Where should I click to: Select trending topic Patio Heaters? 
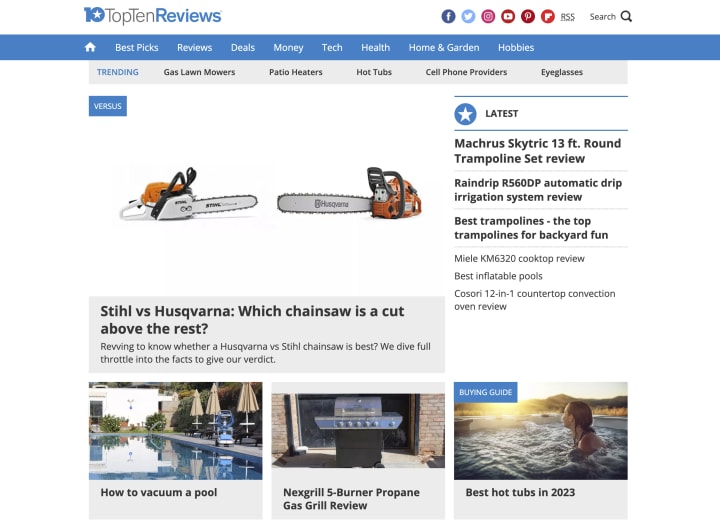click(296, 72)
